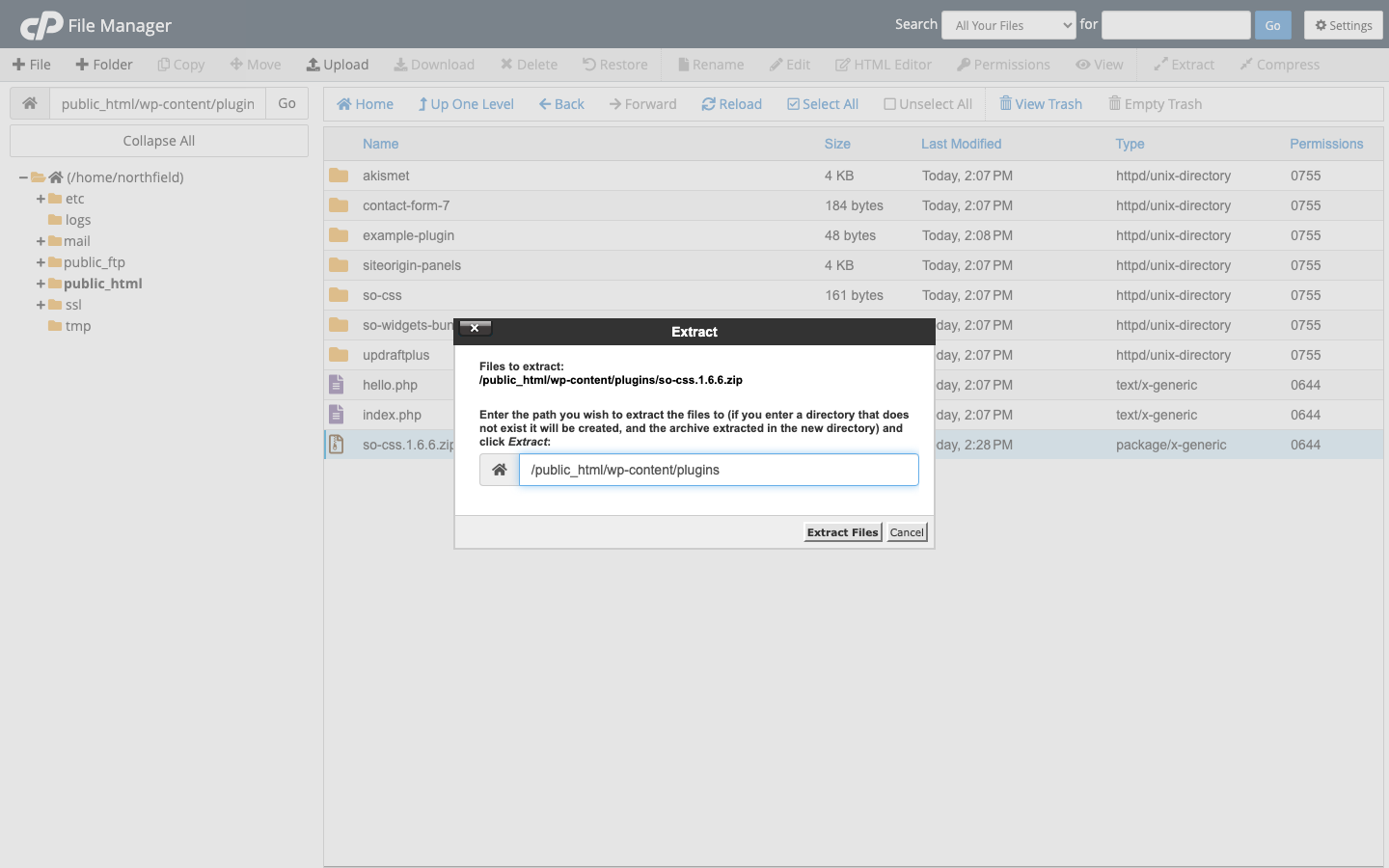Expand the public_html folder in the tree
The width and height of the screenshot is (1389, 868).
click(41, 284)
